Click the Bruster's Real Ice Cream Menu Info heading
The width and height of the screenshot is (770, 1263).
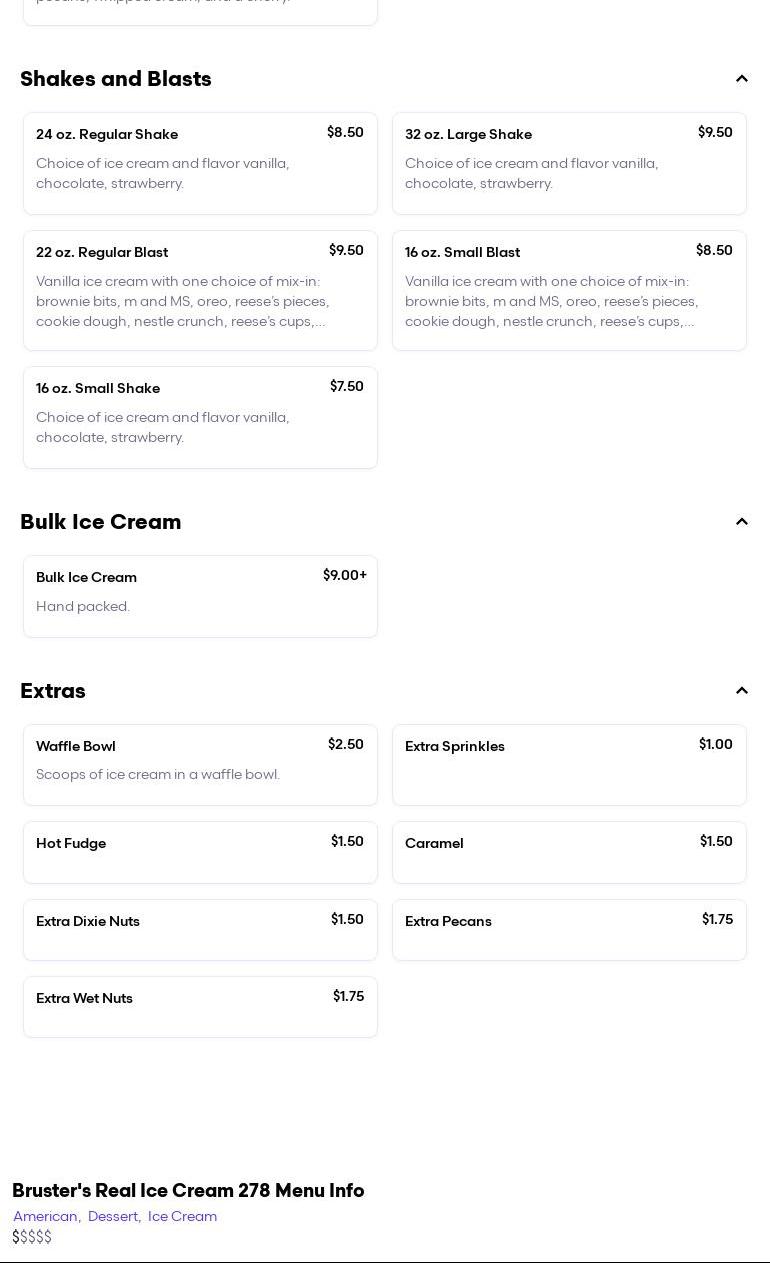(188, 1190)
